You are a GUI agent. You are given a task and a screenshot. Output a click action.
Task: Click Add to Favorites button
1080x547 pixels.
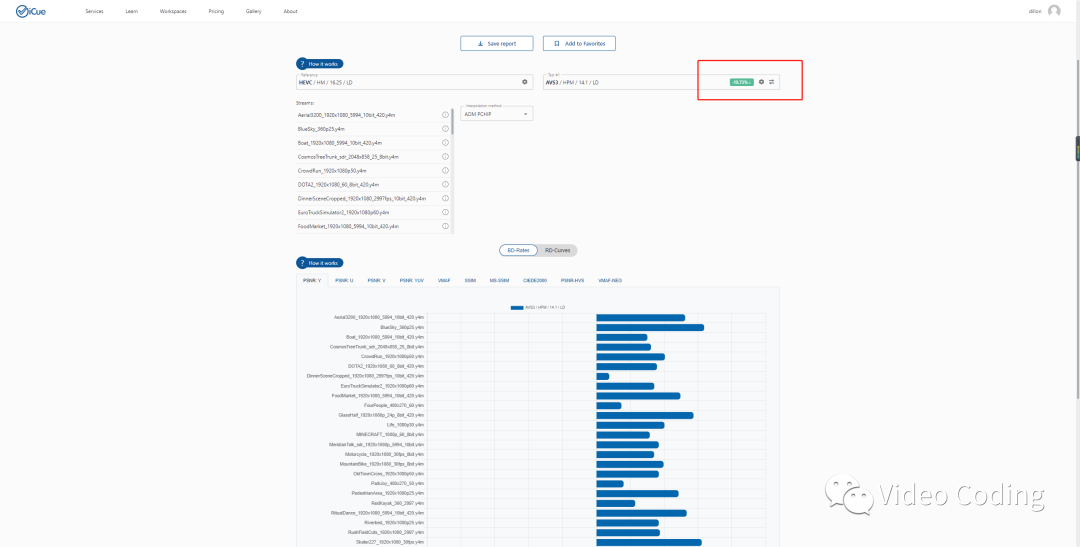click(579, 44)
